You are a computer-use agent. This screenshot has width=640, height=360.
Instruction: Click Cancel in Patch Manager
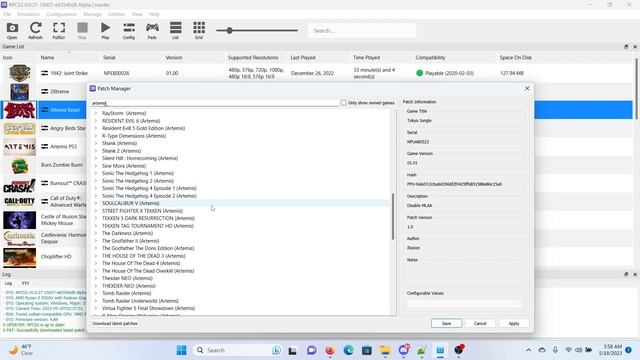coord(480,323)
